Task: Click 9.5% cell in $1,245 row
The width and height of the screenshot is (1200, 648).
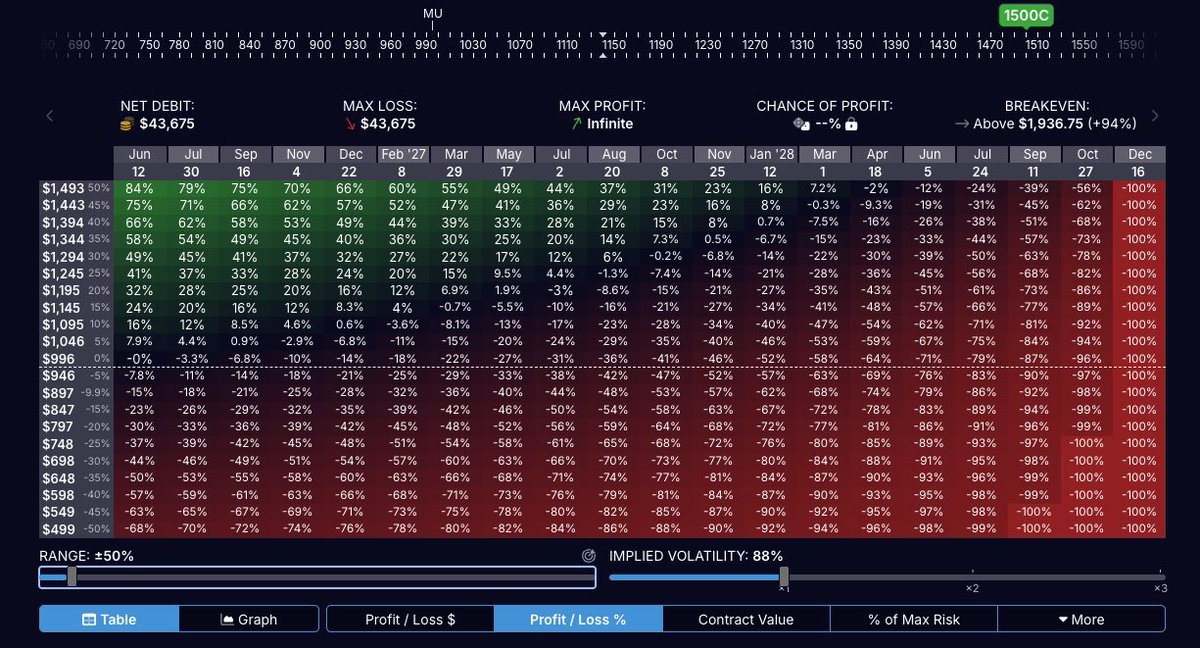Action: (x=509, y=273)
